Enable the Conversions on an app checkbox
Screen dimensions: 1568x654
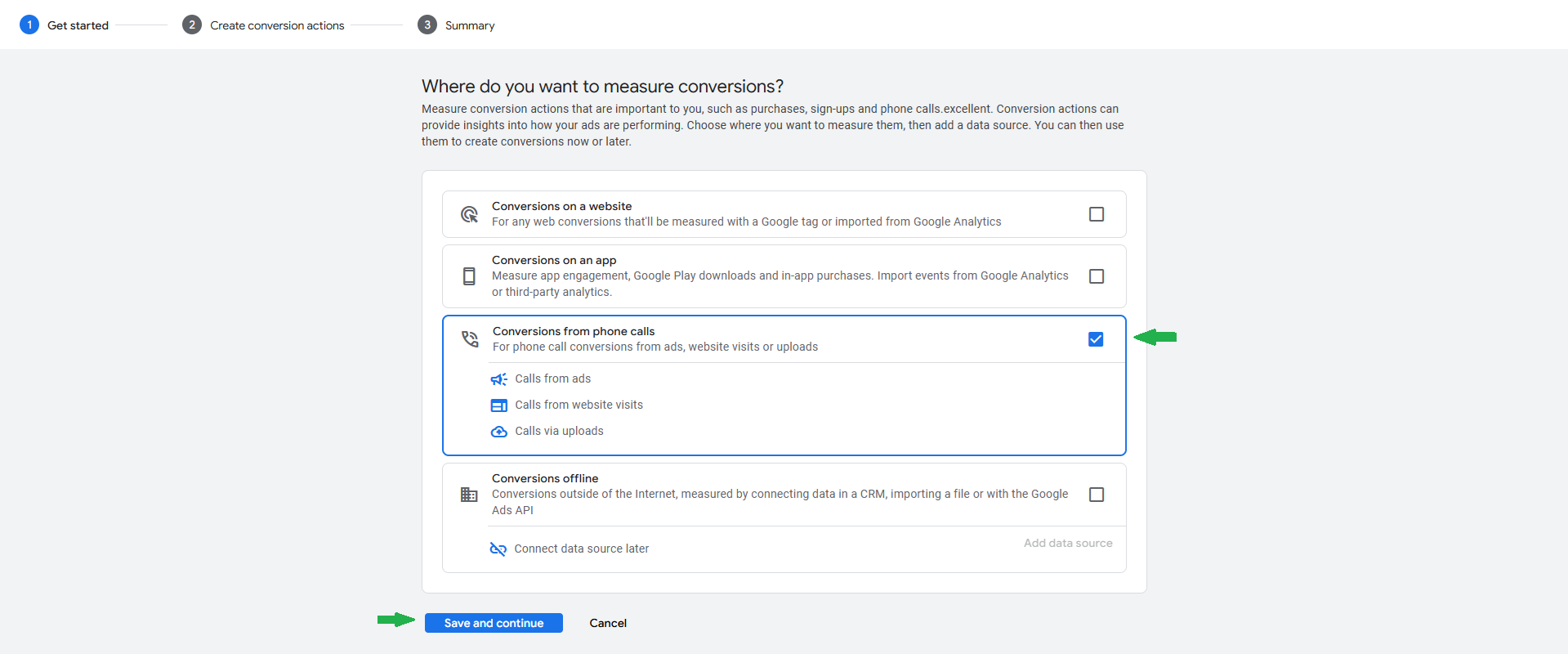coord(1097,276)
